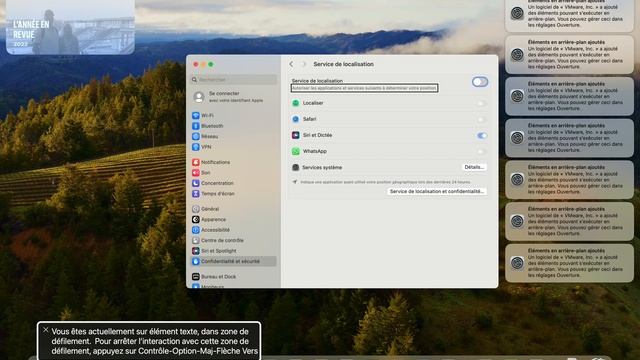This screenshot has width=640, height=360.
Task: Toggle location access for Safari
Action: tap(482, 120)
